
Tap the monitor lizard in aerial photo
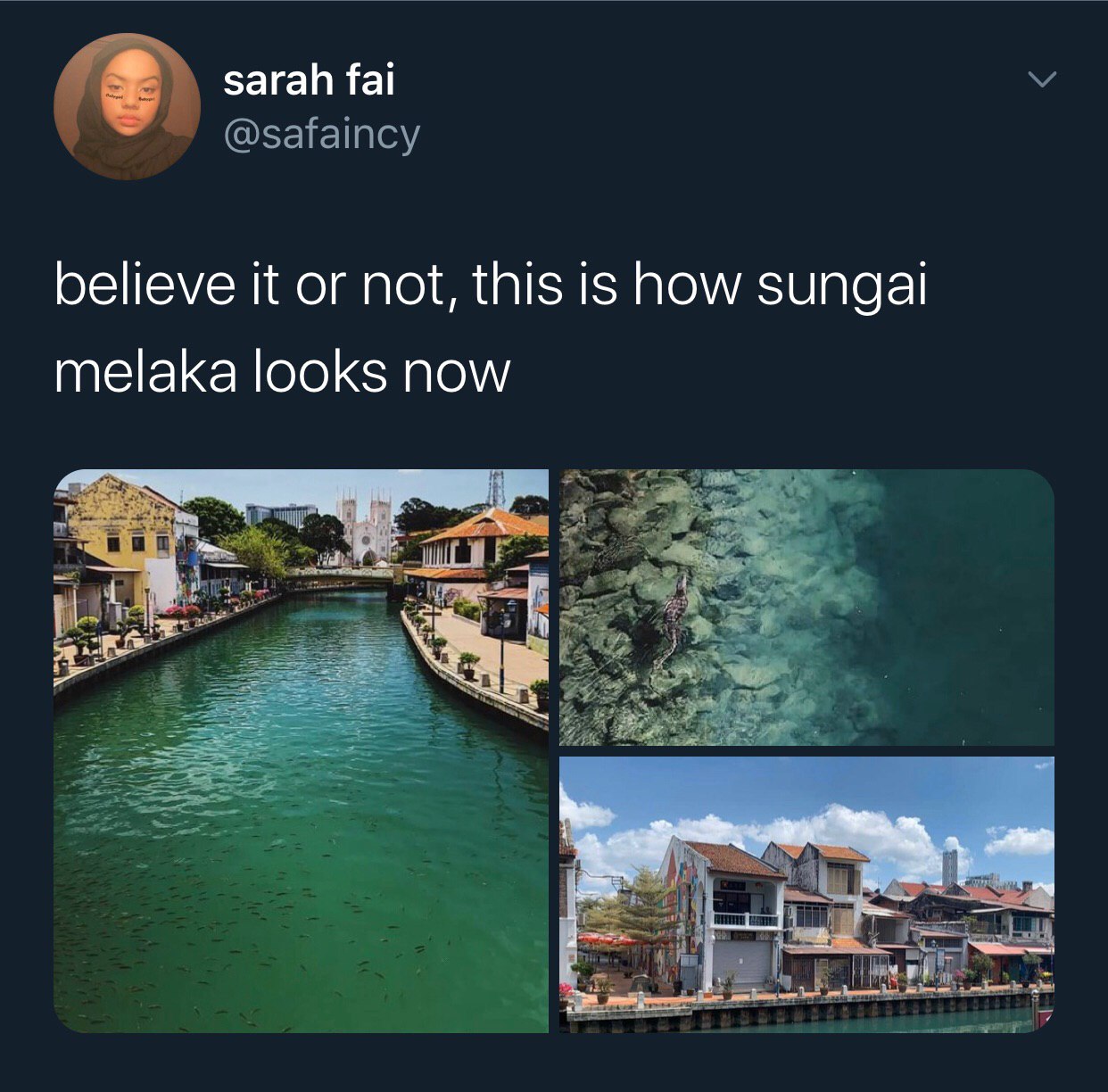(671, 621)
